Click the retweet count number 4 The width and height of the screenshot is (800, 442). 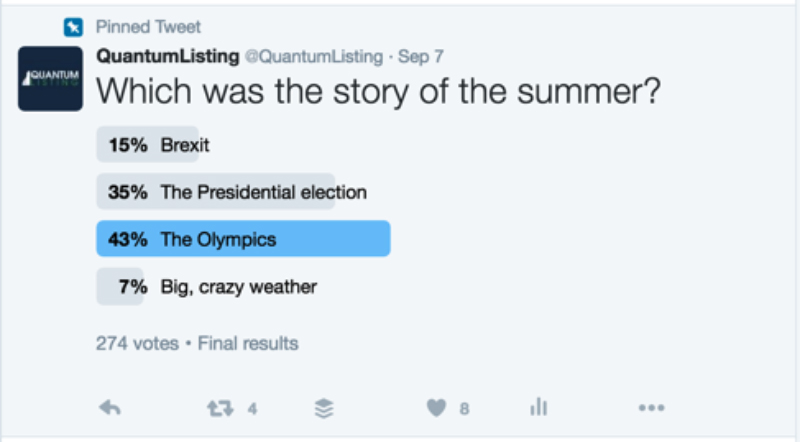pyautogui.click(x=253, y=408)
